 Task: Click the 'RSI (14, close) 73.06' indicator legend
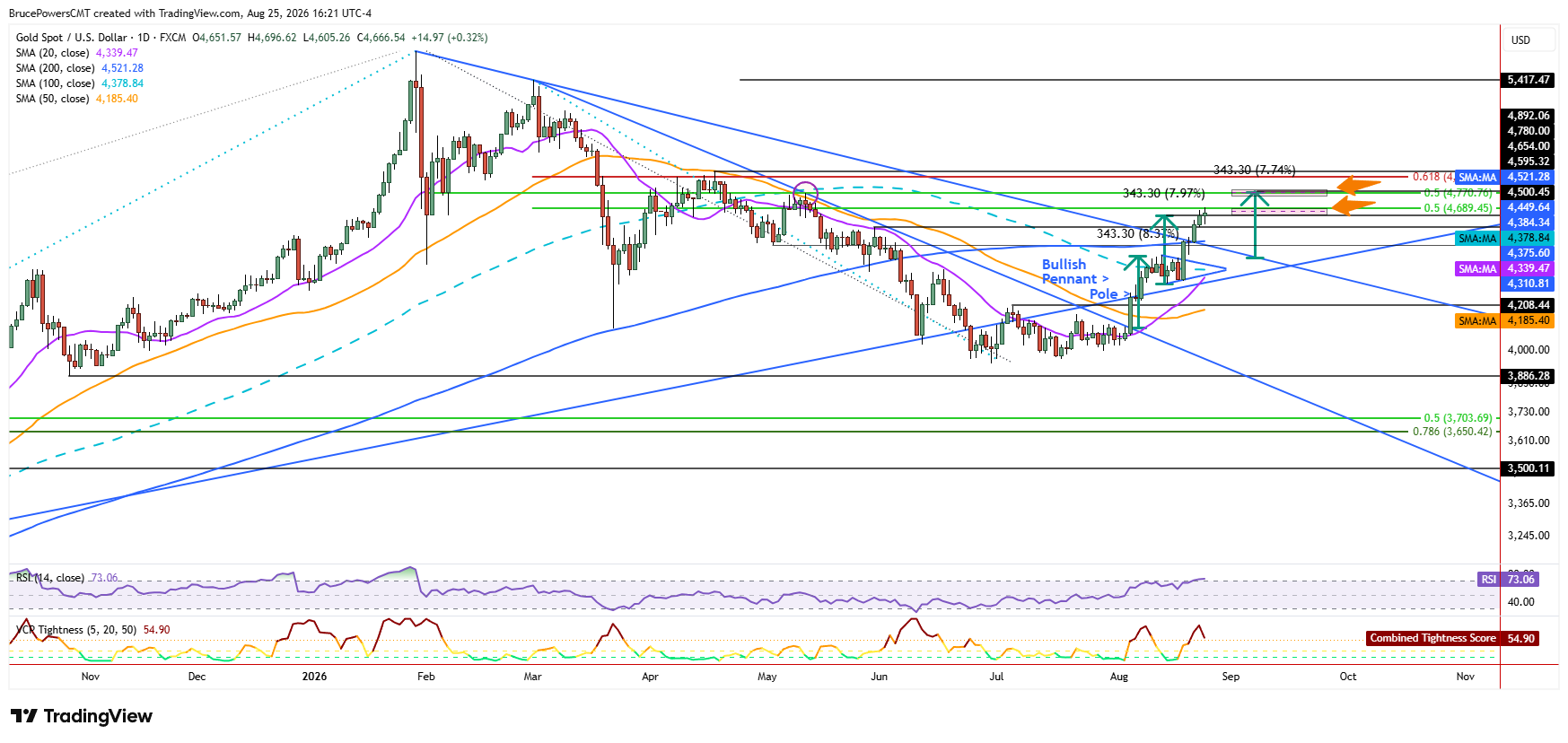[x=67, y=578]
